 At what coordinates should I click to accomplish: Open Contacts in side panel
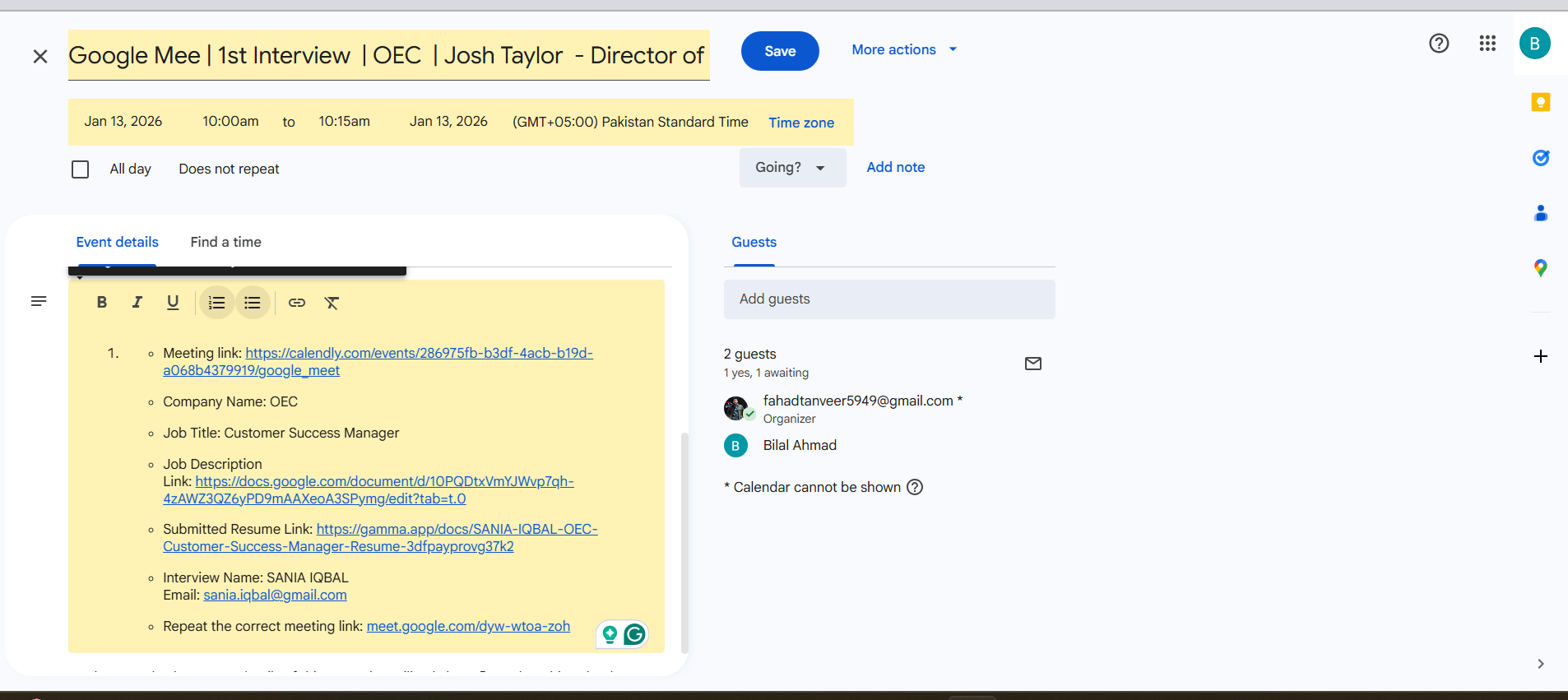[1541, 213]
